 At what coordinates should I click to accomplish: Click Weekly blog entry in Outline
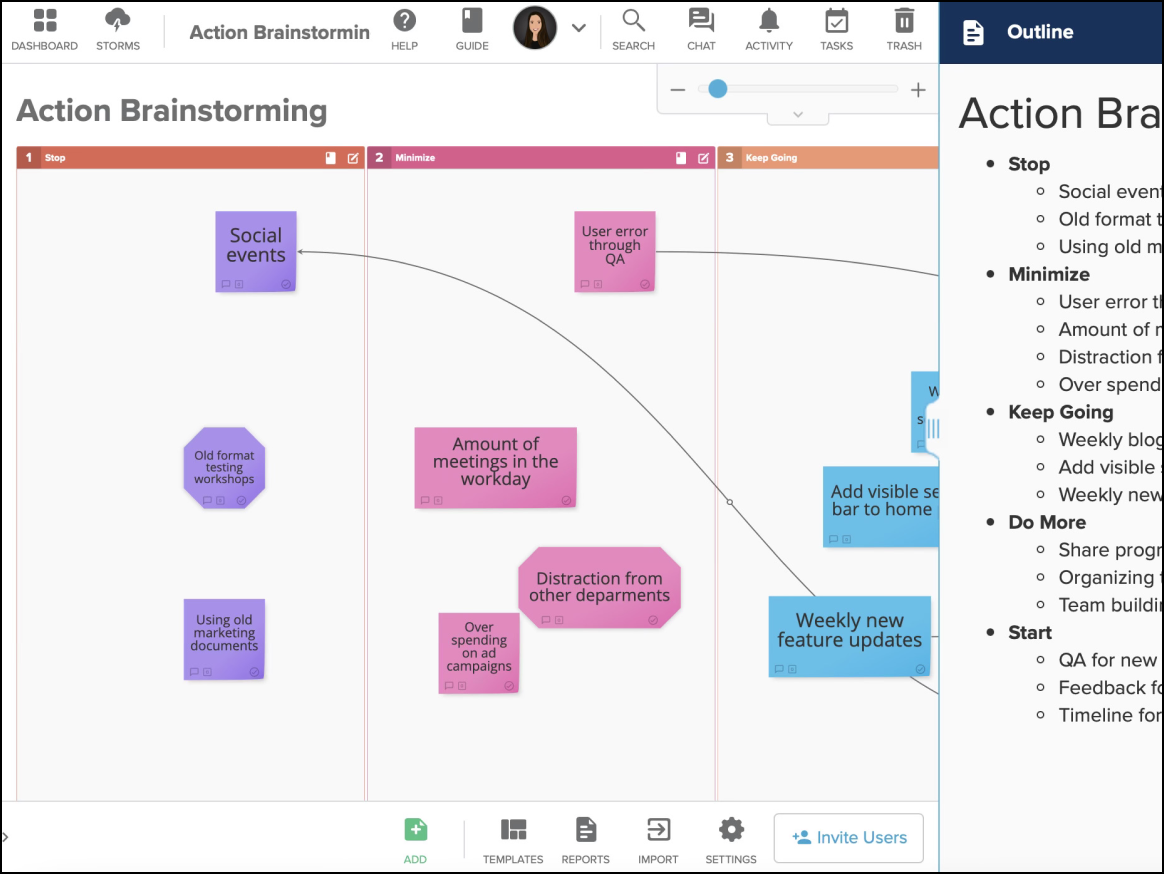click(1110, 440)
